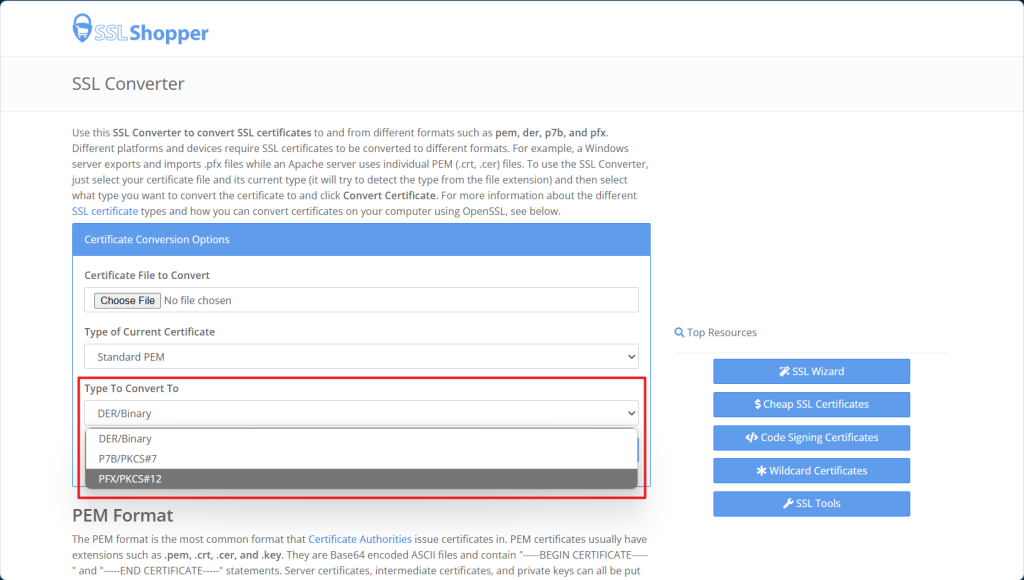Open the Type of Current Certificate dropdown

tap(361, 356)
